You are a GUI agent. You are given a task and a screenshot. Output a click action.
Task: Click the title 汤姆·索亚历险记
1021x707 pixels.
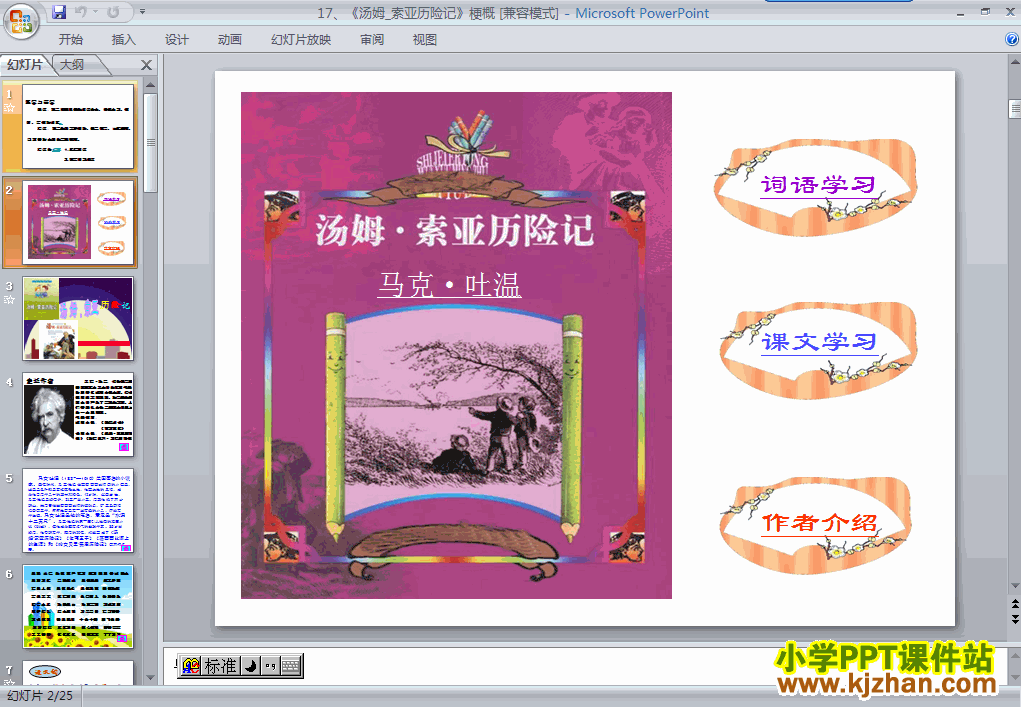point(455,230)
